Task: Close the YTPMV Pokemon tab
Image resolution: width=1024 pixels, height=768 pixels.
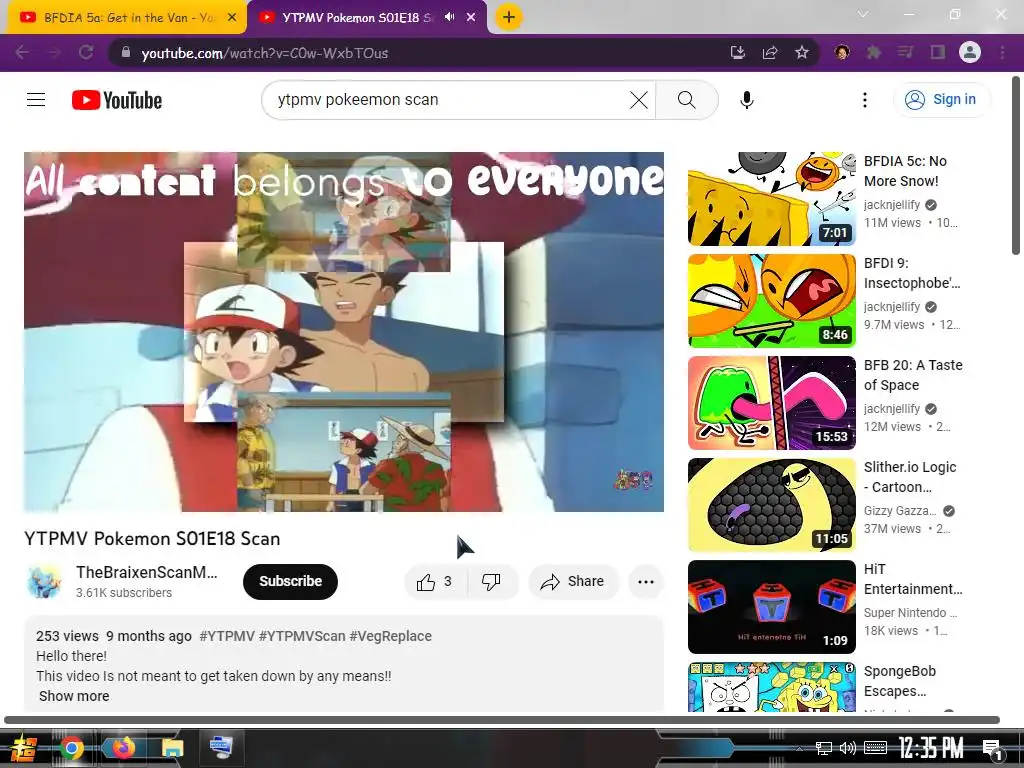Action: [471, 18]
